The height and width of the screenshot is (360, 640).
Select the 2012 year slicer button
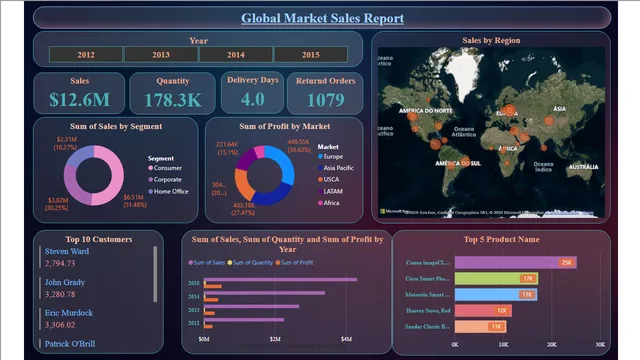click(86, 55)
